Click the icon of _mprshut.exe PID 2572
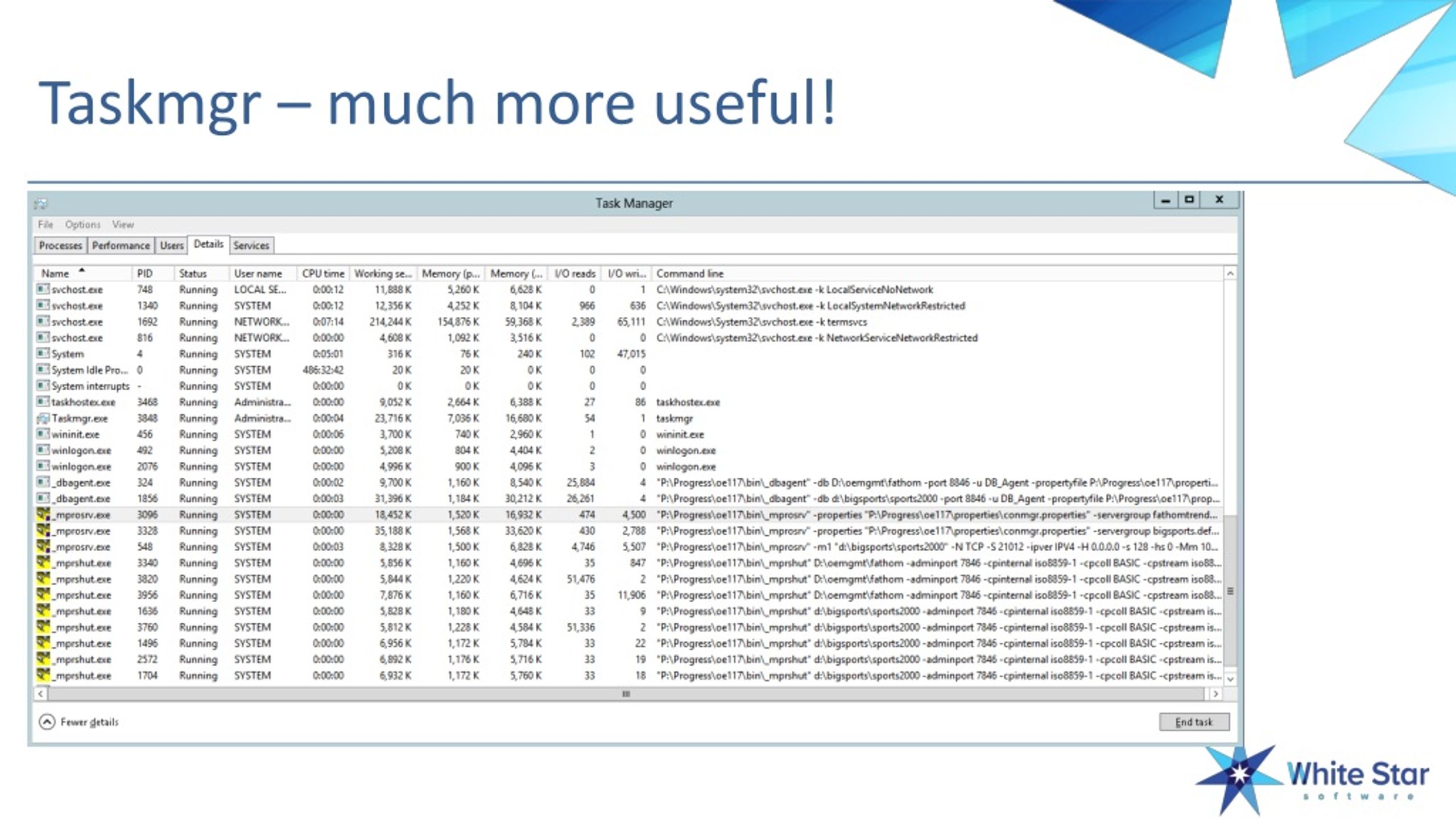Image resolution: width=1456 pixels, height=819 pixels. [43, 659]
